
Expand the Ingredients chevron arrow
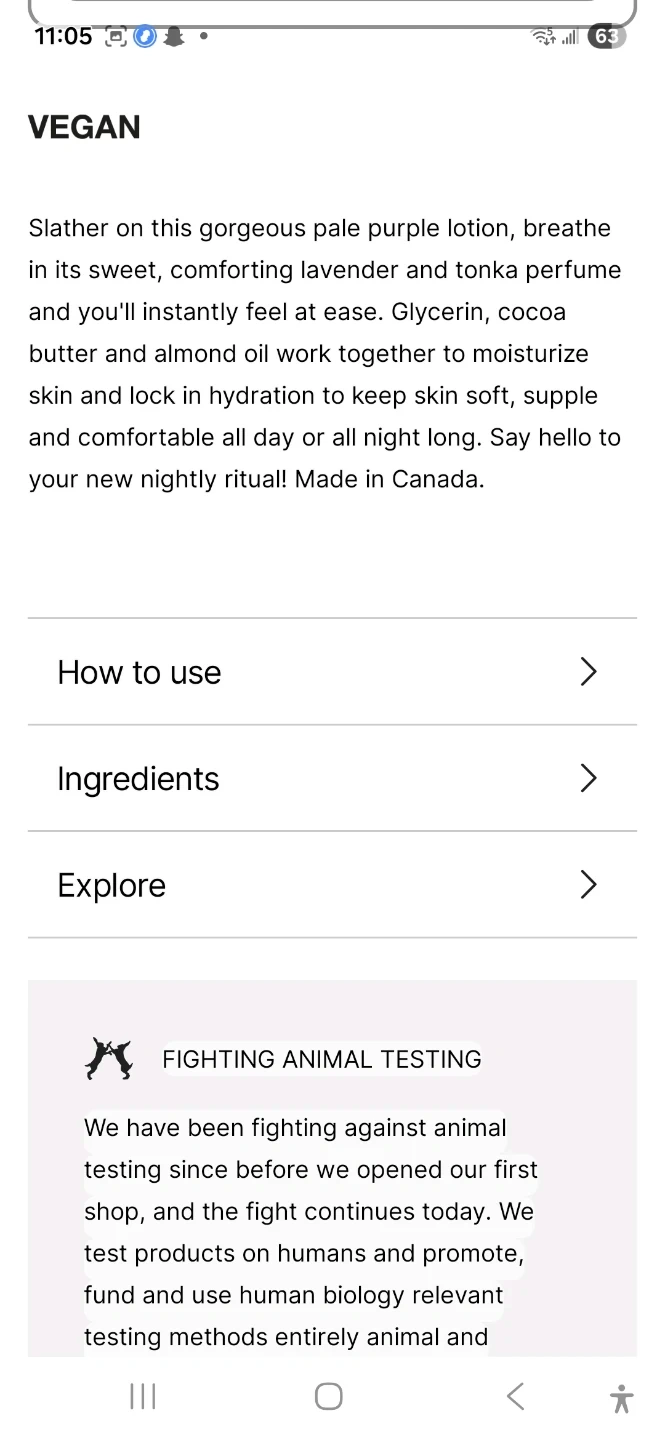pyautogui.click(x=588, y=778)
